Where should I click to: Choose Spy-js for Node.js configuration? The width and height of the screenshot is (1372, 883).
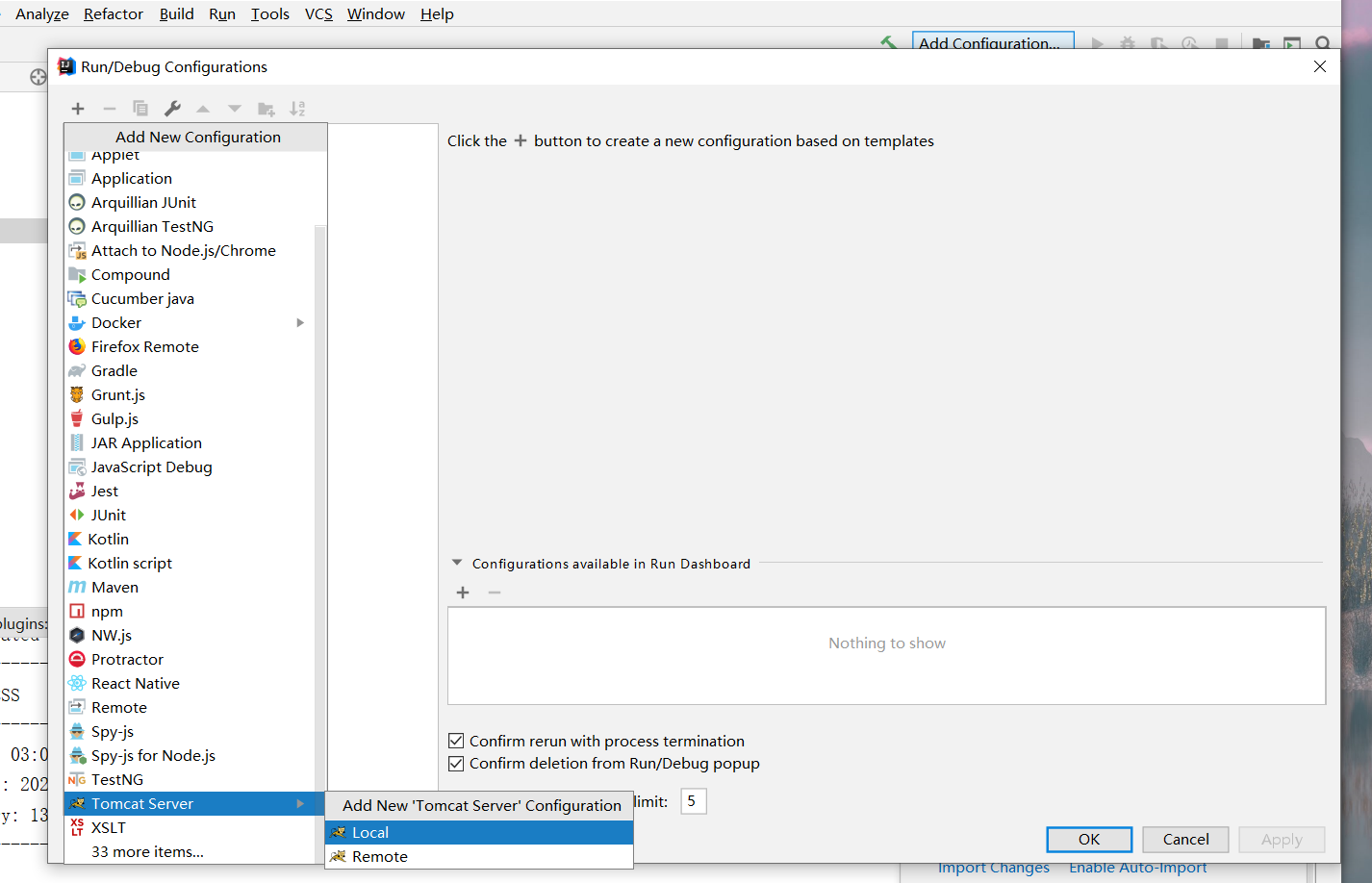(190, 755)
